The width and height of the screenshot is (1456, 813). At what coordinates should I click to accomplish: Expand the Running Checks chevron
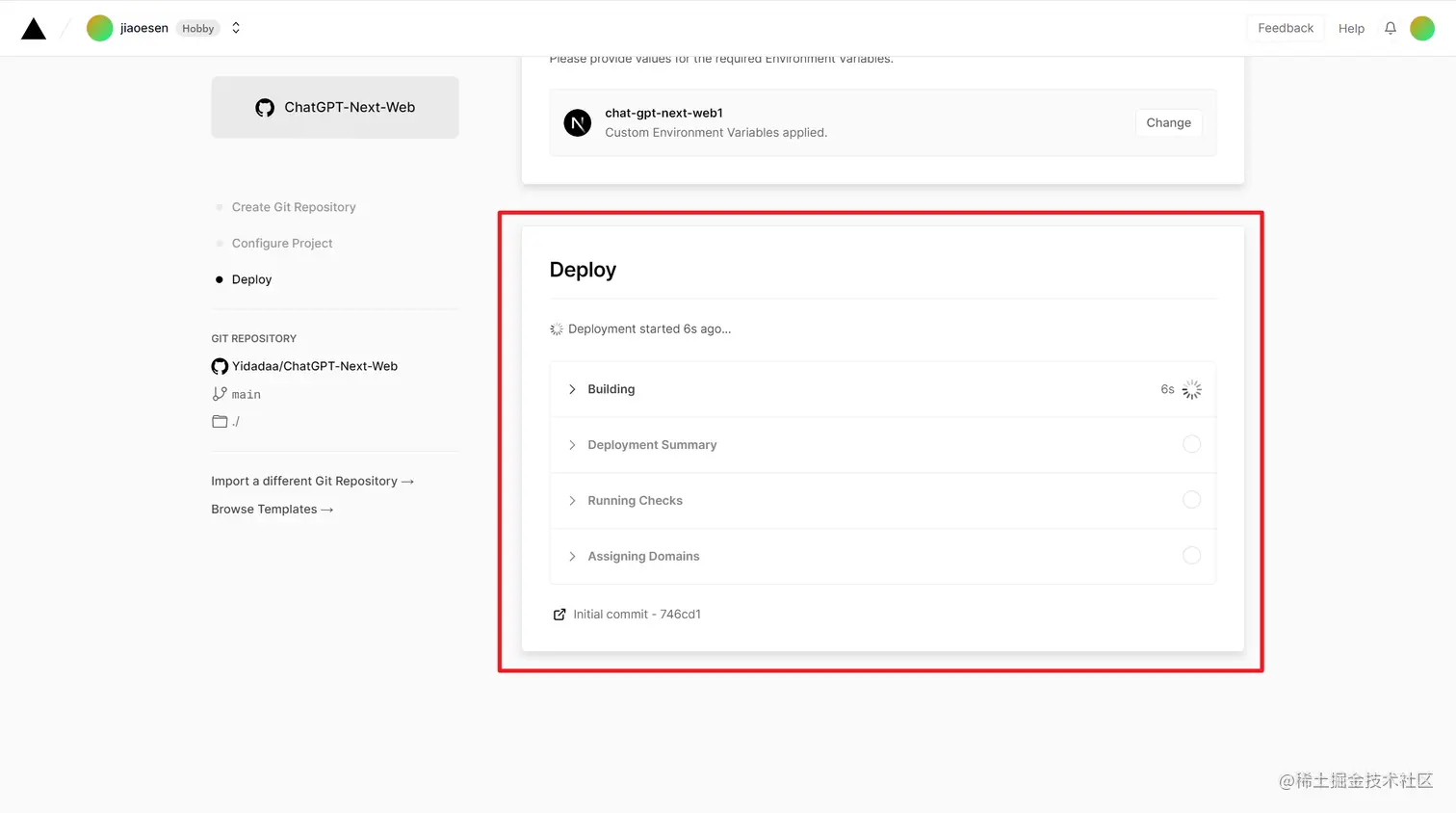[x=572, y=501]
